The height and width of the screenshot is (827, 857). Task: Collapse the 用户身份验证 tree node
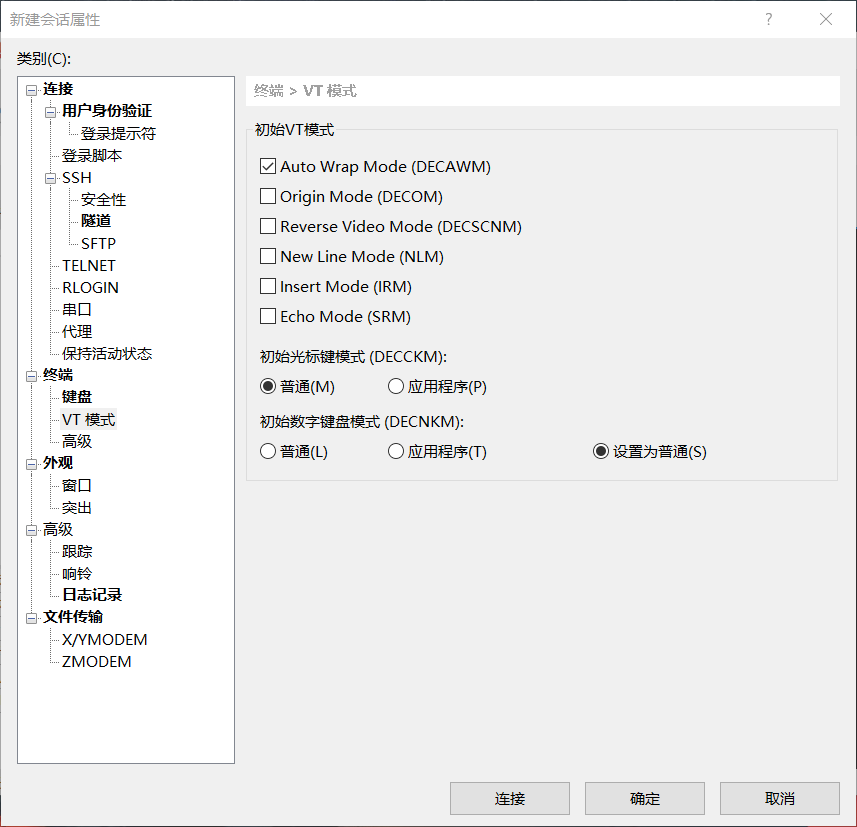(50, 112)
